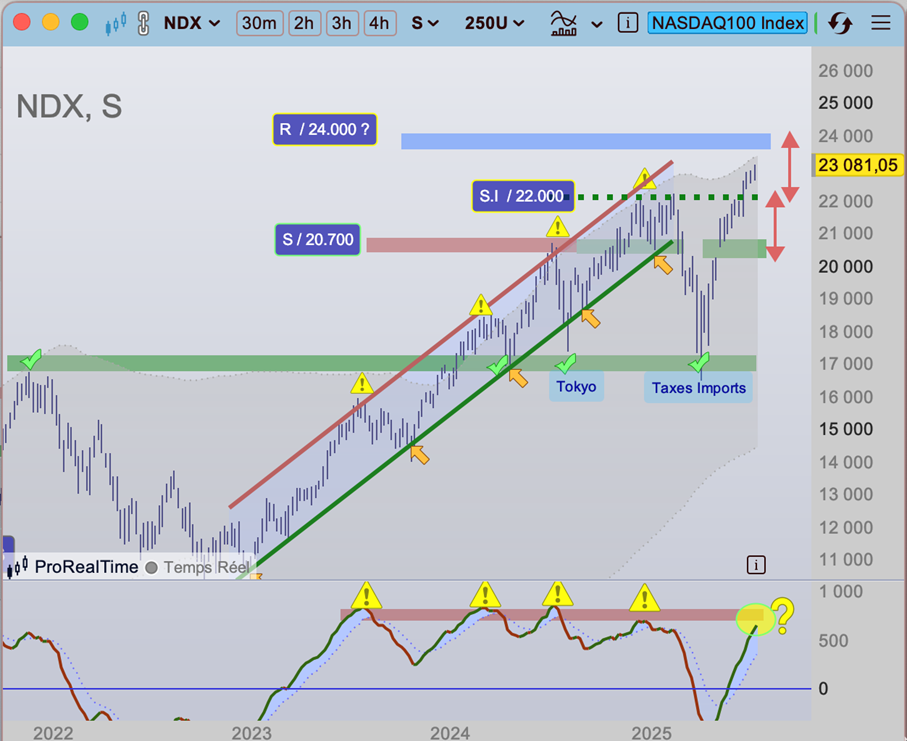
Task: Click the blue 24 000 resistance band
Action: click(x=585, y=141)
